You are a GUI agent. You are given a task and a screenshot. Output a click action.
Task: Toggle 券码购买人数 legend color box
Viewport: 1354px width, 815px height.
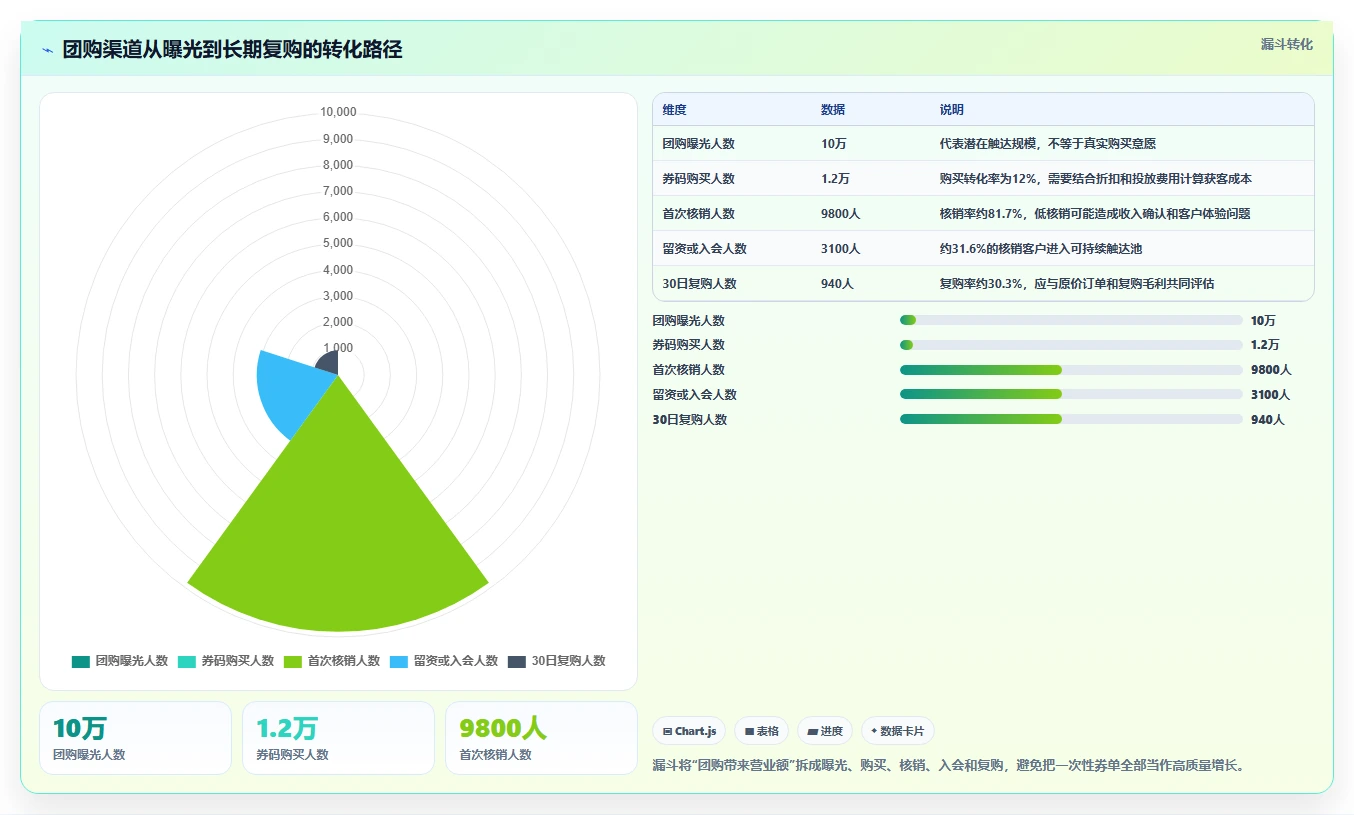point(187,661)
